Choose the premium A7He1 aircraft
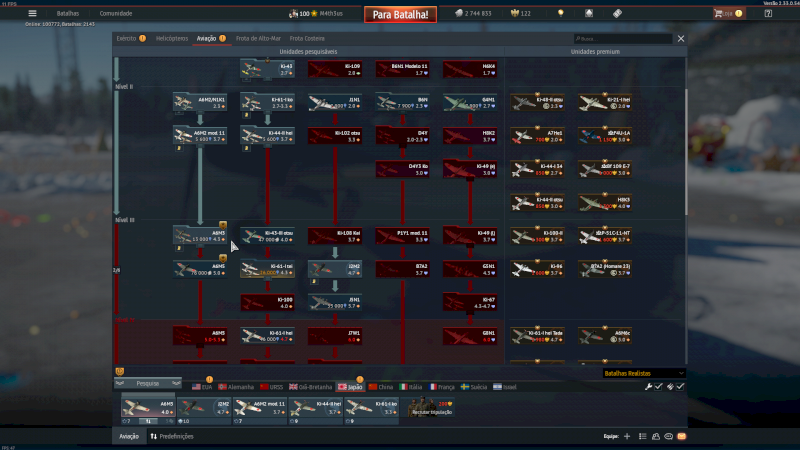This screenshot has width=800, height=450. pyautogui.click(x=535, y=136)
